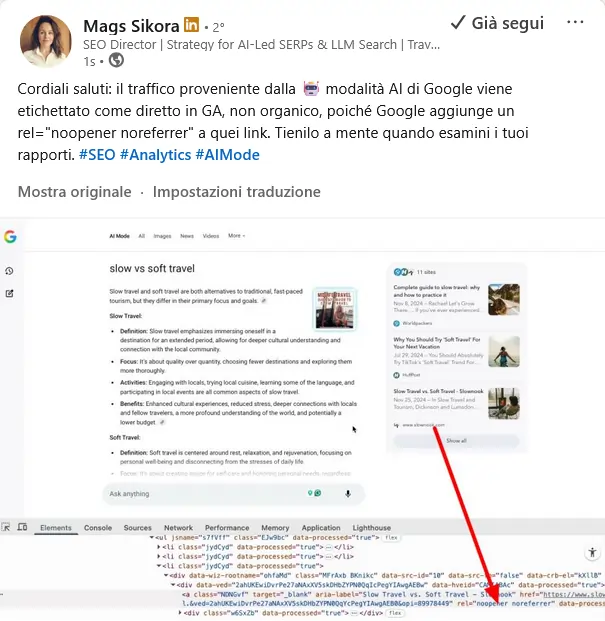605x621 pixels.
Task: Collapse the div data-ved node
Action: (173, 585)
